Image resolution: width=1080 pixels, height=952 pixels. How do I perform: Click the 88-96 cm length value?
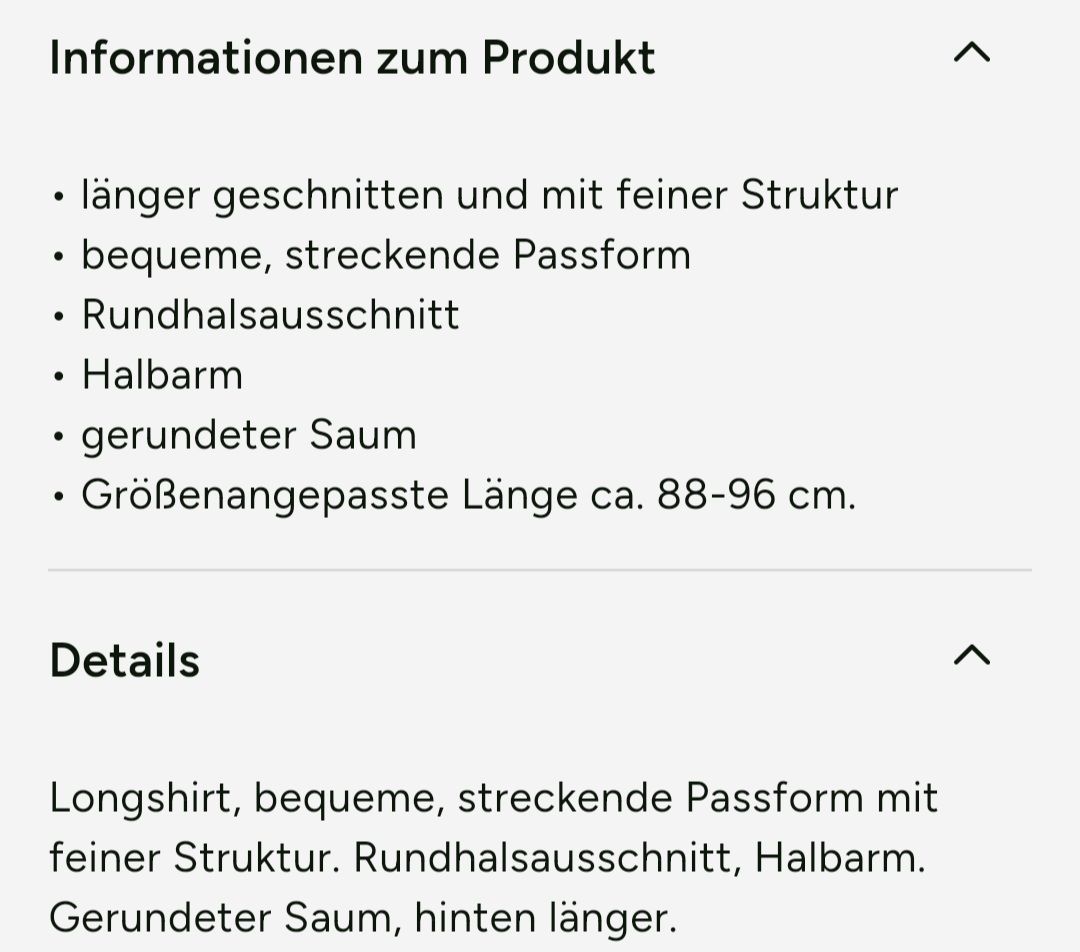pyautogui.click(x=756, y=495)
